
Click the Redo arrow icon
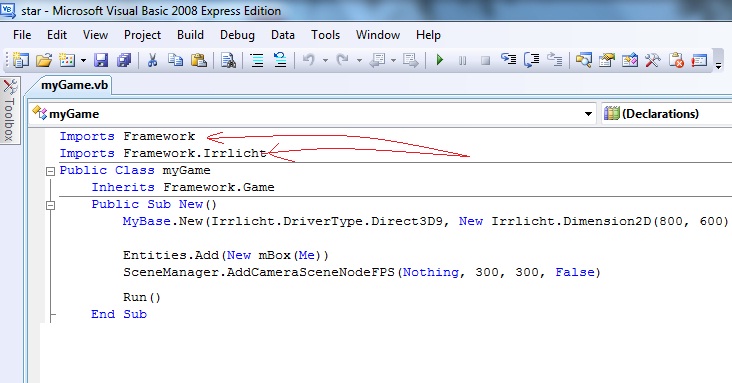pos(343,60)
